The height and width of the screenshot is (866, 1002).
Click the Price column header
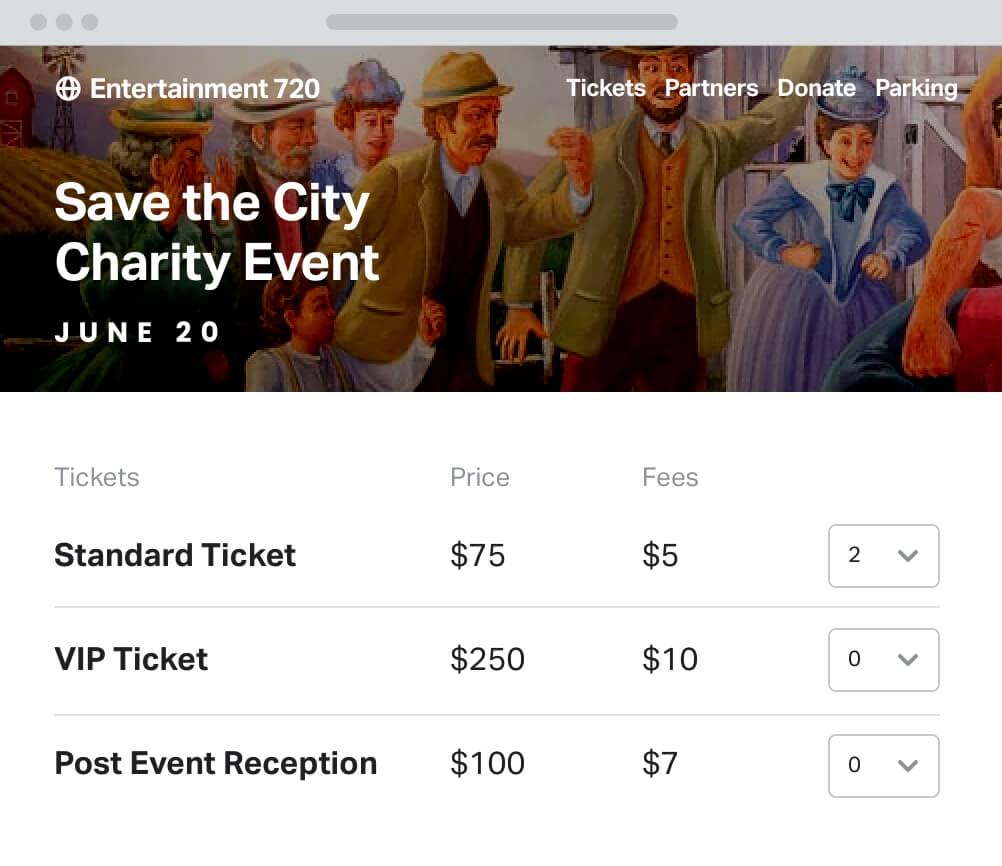click(x=480, y=477)
